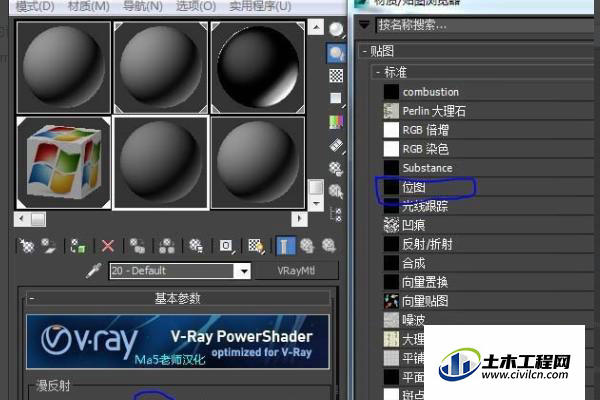Viewport: 600px width, 400px height.
Task: Collapse the 标准 group in browser
Action: click(x=484, y=72)
